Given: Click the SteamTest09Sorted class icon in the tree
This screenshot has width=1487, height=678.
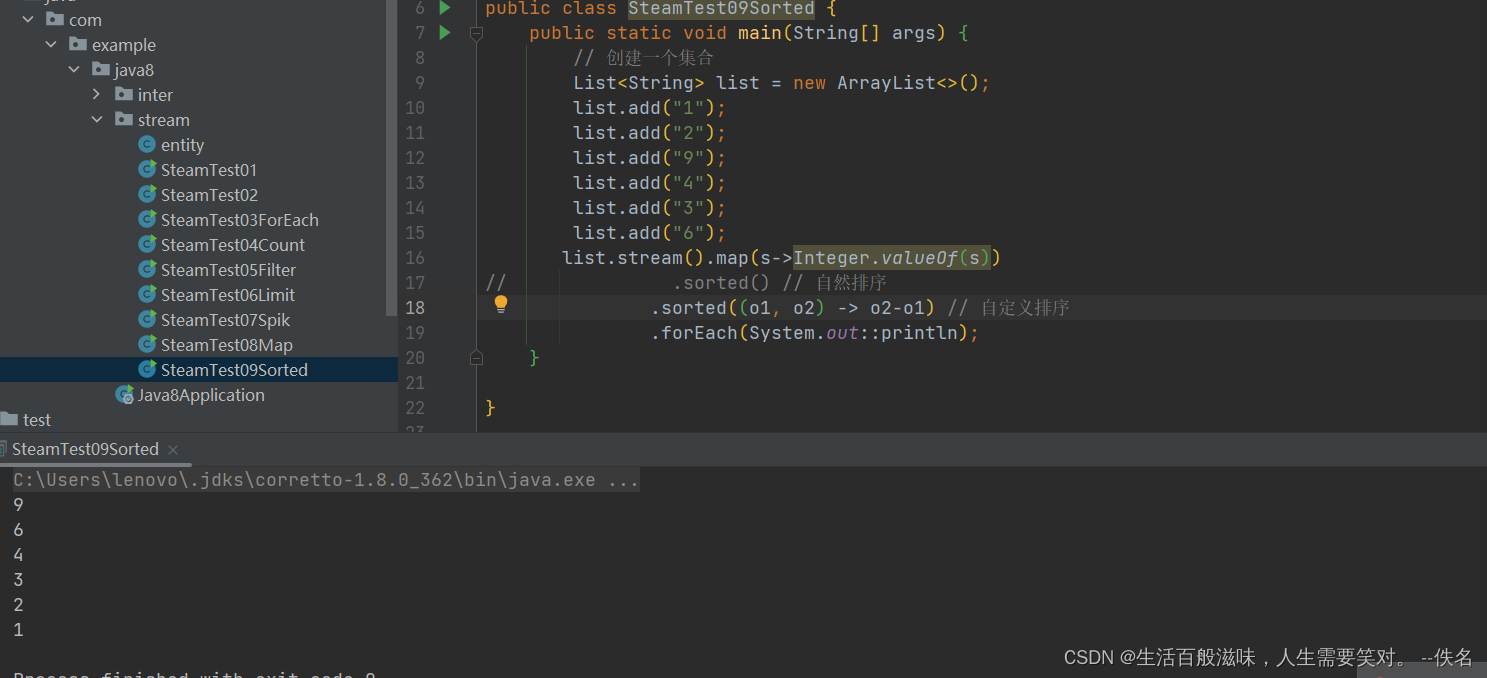Looking at the screenshot, I should coord(147,369).
